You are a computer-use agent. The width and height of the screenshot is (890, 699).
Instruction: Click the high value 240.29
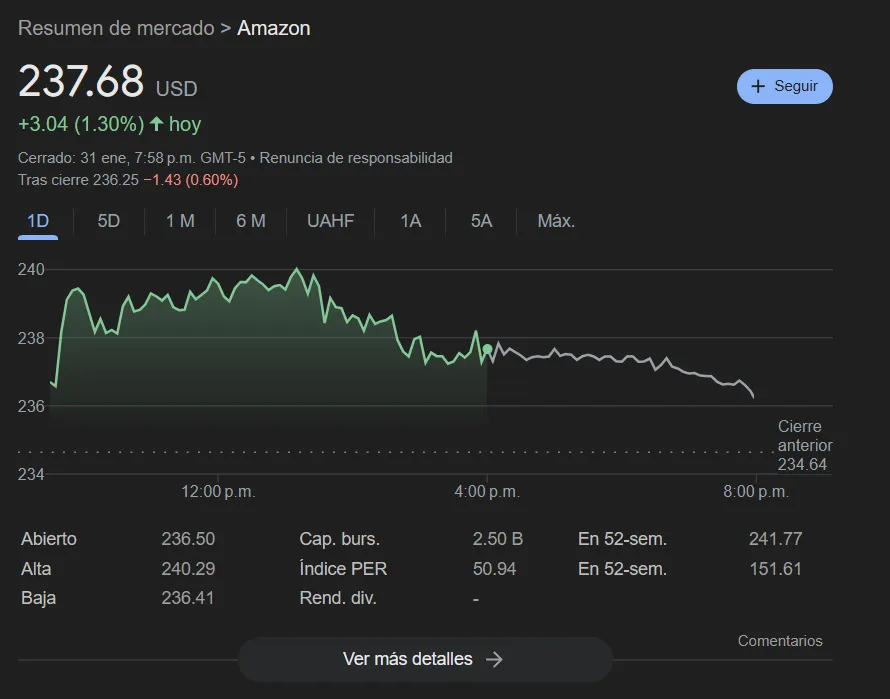[x=188, y=569]
